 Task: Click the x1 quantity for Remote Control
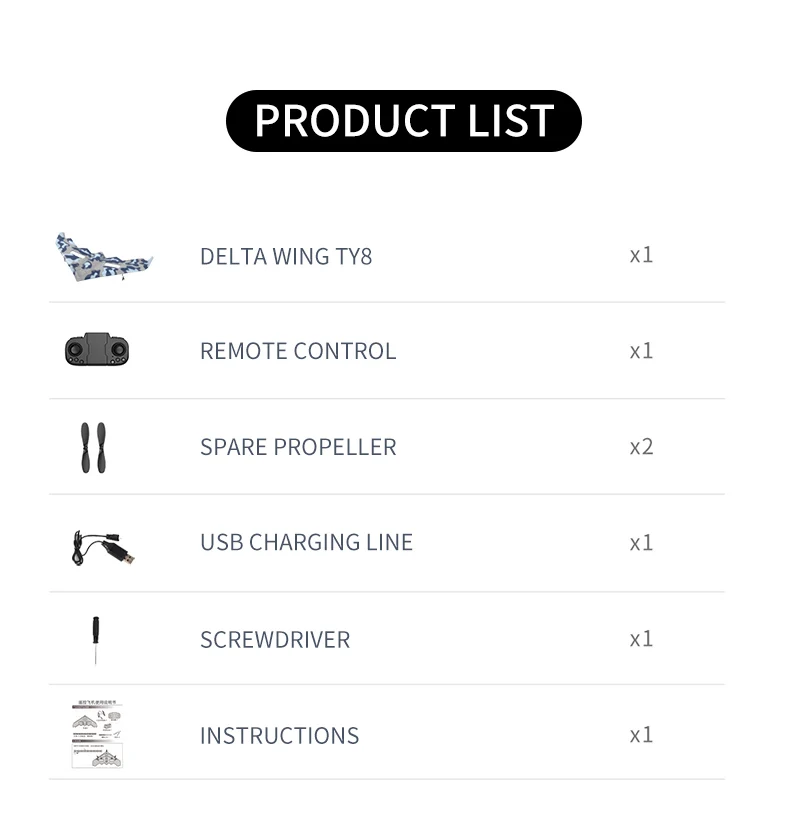641,351
